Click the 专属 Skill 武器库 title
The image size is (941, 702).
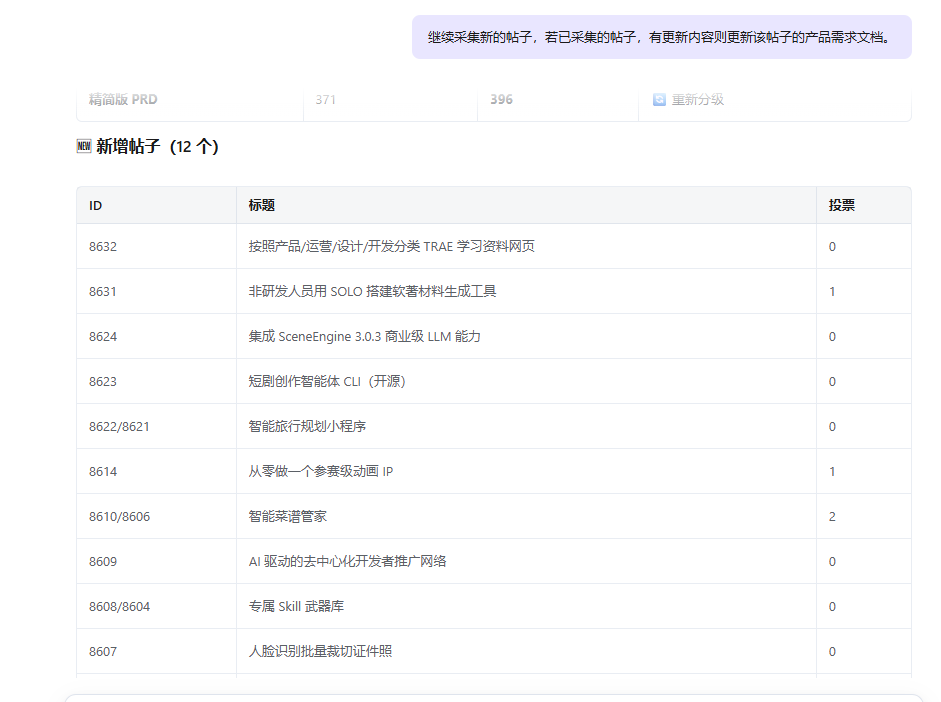296,607
